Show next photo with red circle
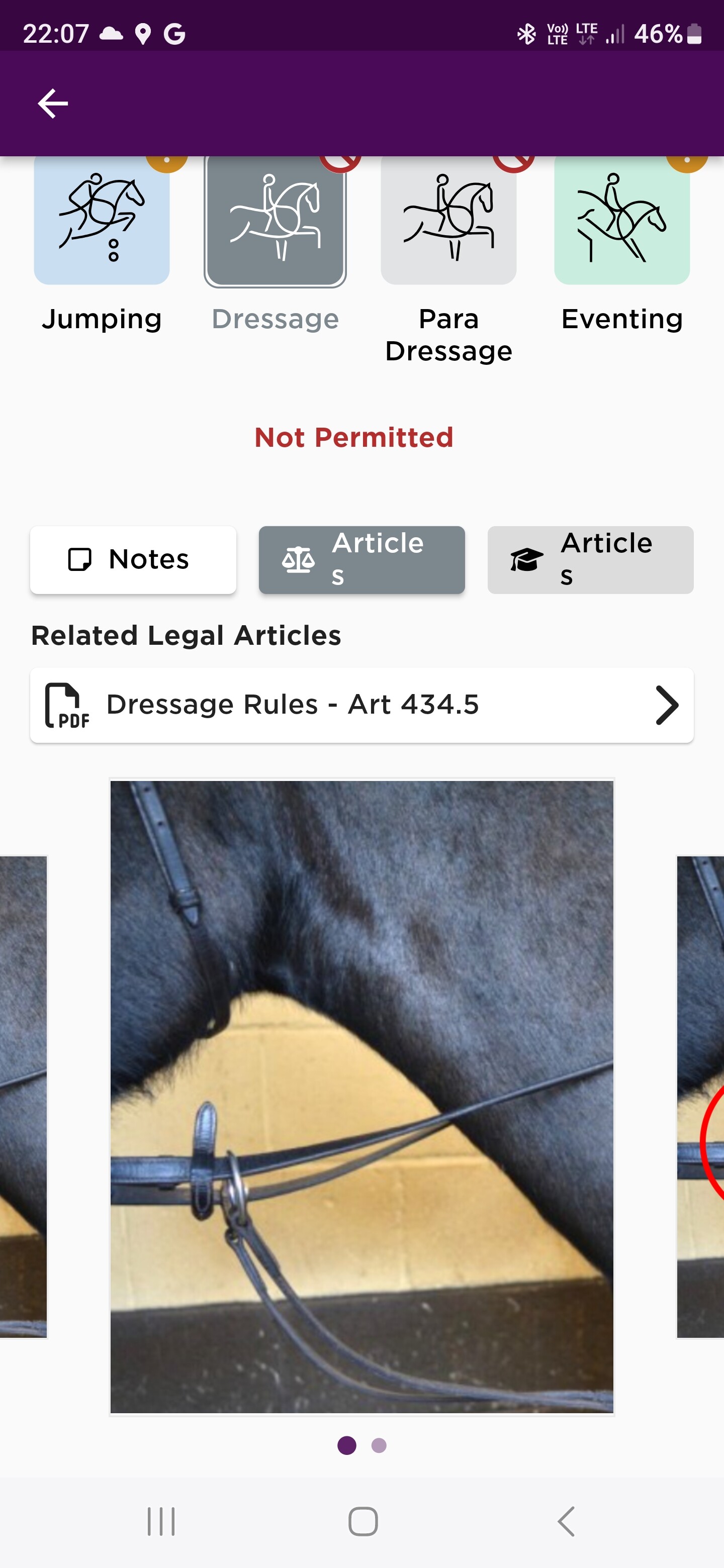 700,1097
